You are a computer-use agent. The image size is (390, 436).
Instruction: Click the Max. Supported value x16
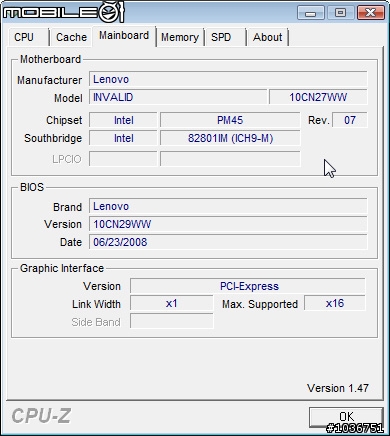point(335,304)
